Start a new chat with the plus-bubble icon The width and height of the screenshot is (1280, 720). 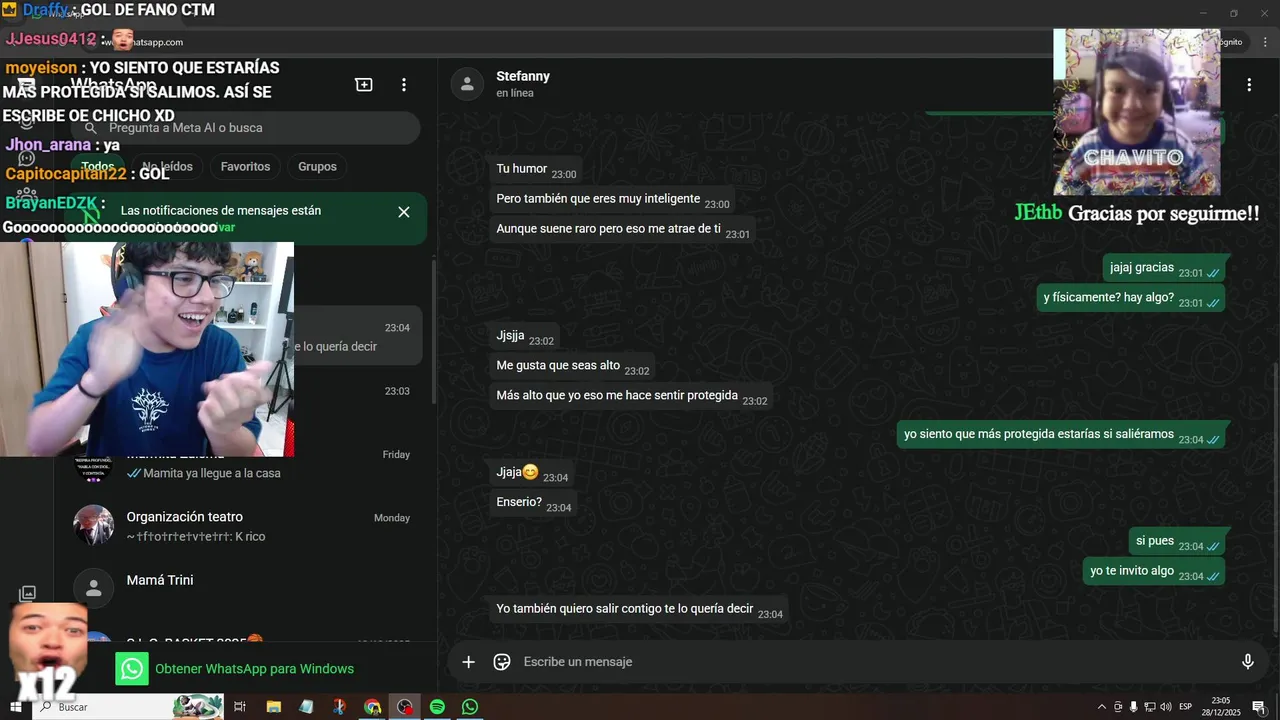point(364,85)
